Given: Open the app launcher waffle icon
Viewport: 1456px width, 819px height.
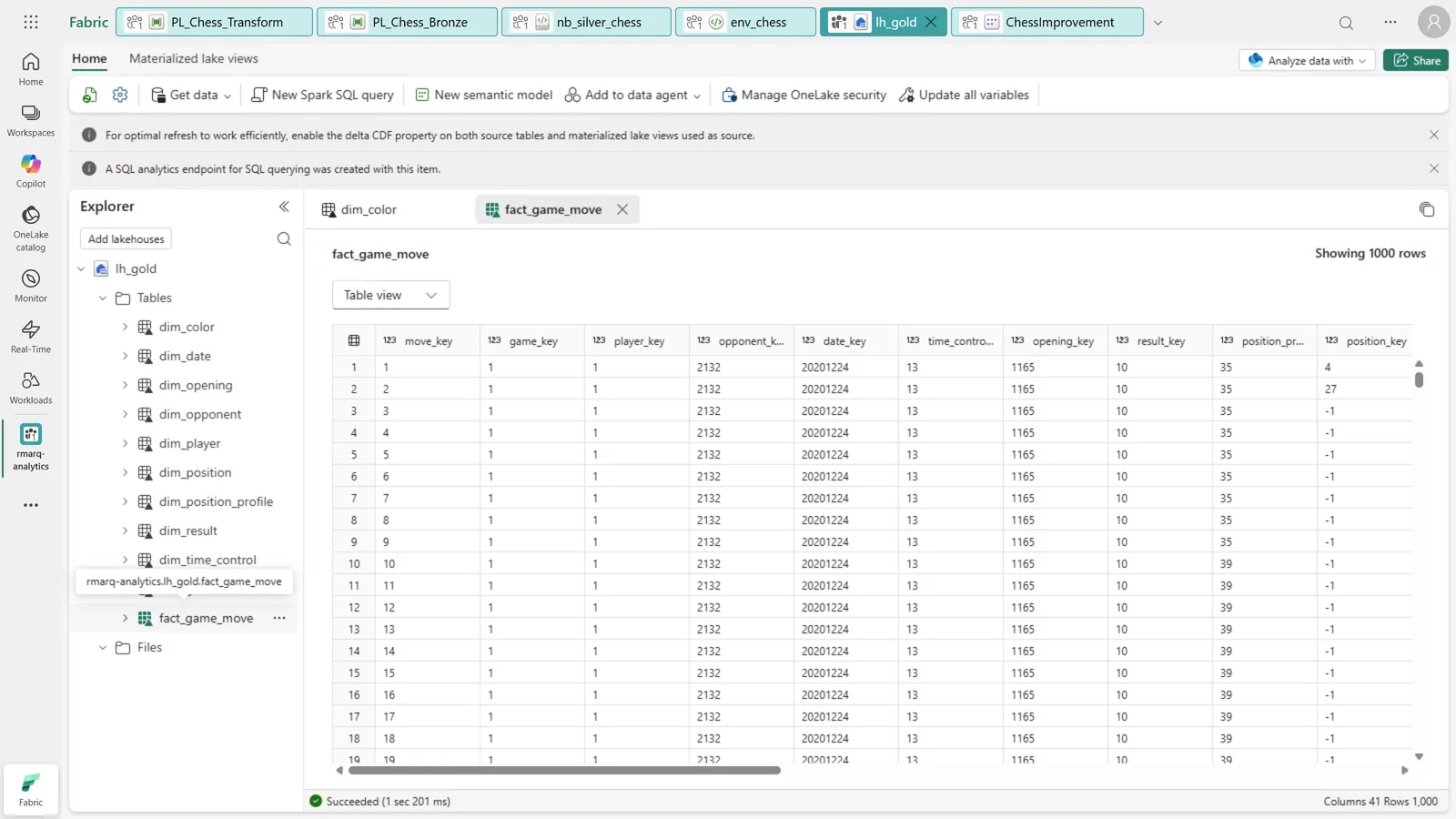Looking at the screenshot, I should [31, 22].
